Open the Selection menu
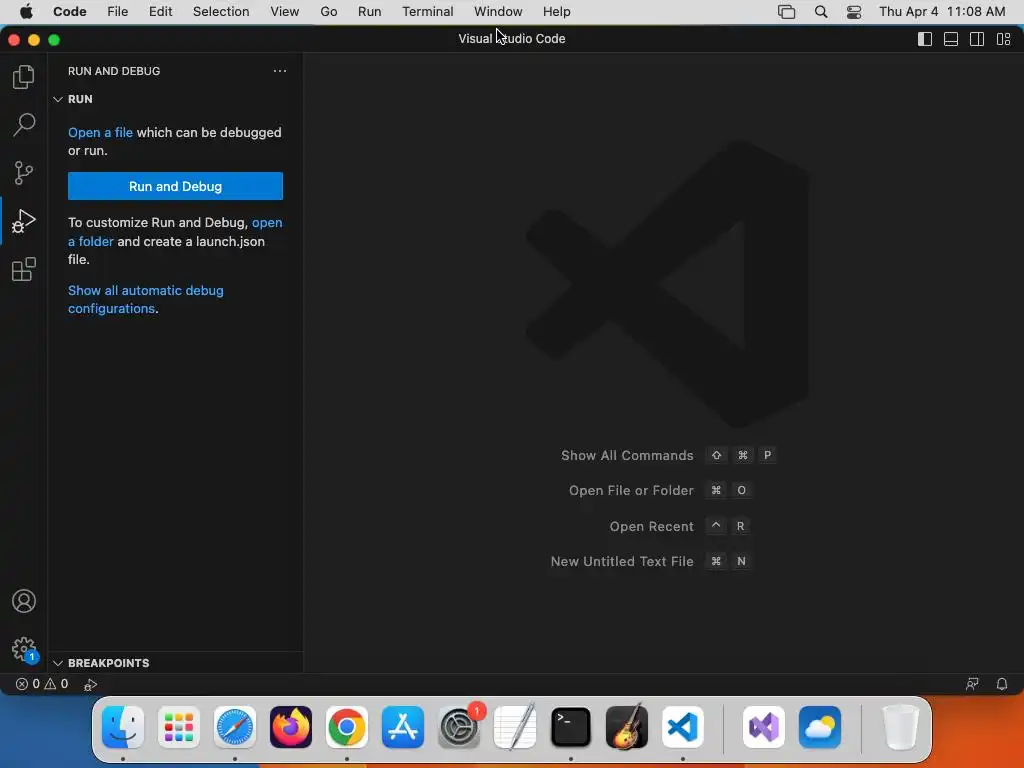 pyautogui.click(x=221, y=12)
